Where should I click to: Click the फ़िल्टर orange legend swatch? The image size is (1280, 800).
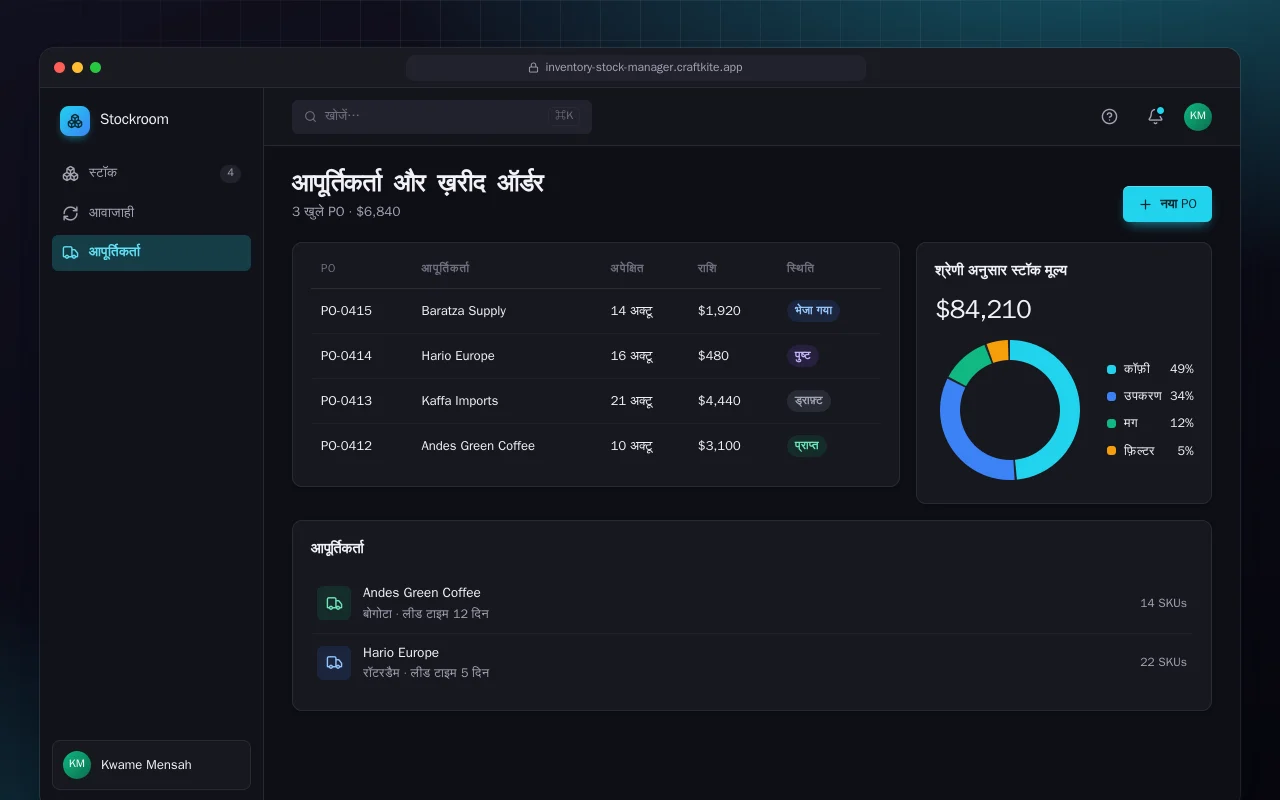(x=1111, y=451)
